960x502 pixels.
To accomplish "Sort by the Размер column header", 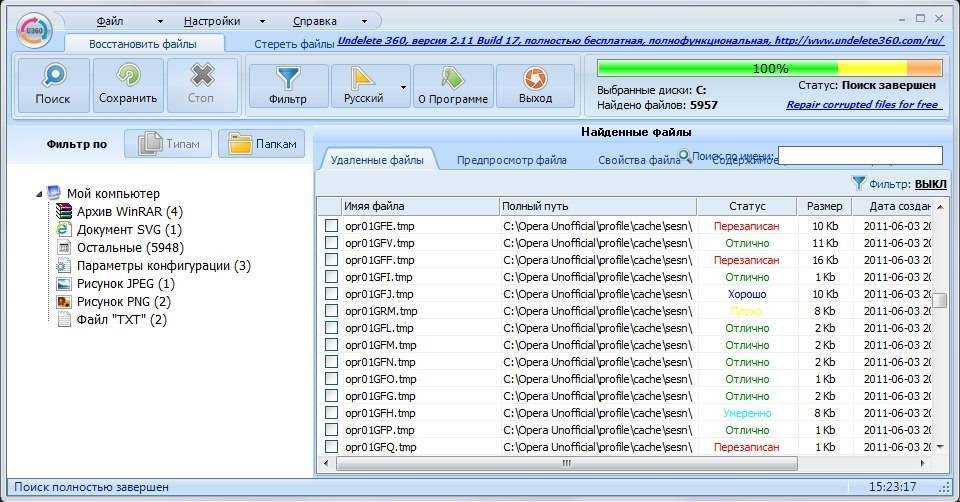I will 825,206.
